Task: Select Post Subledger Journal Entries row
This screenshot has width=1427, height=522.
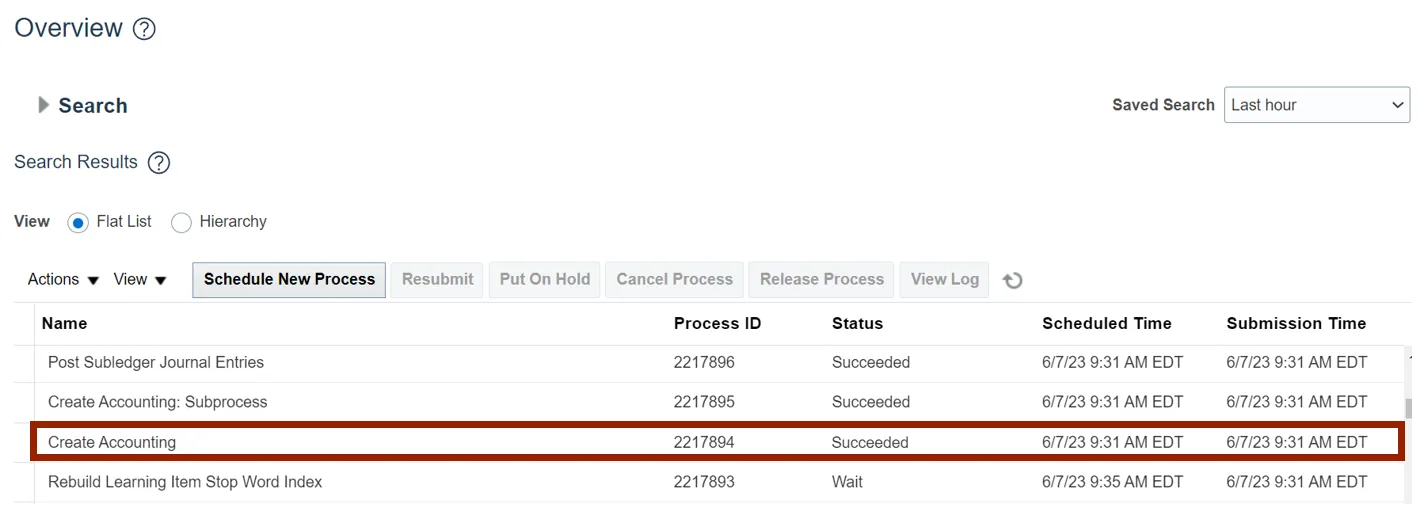Action: pos(156,362)
